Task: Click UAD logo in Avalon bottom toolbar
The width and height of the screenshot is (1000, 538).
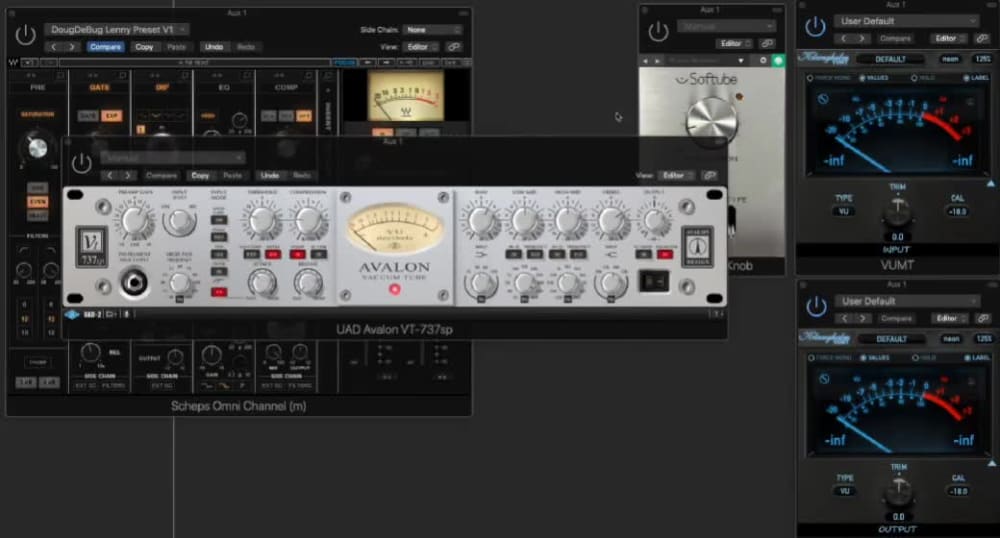Action: pos(72,314)
